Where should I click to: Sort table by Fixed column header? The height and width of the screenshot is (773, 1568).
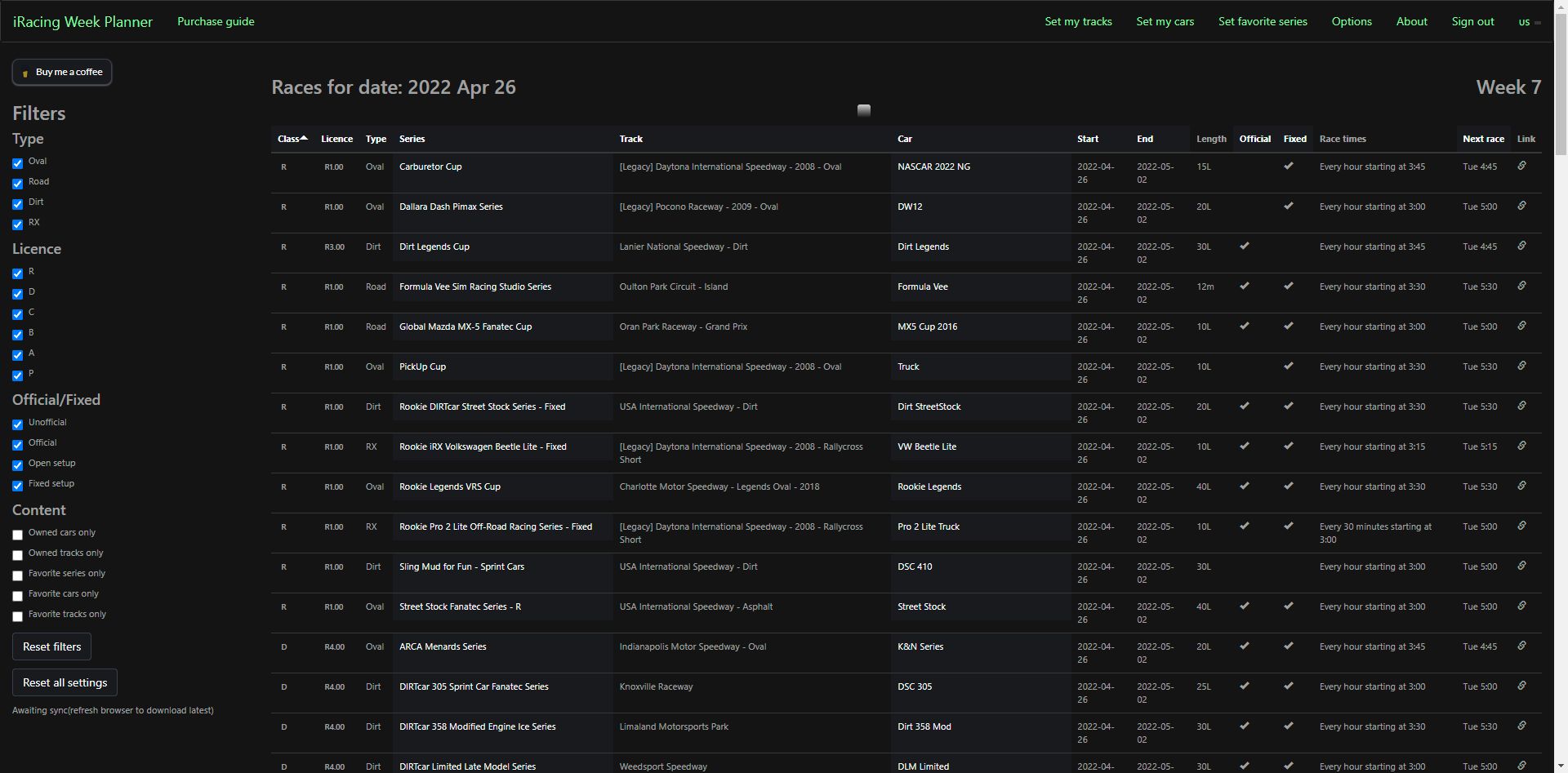click(1294, 139)
